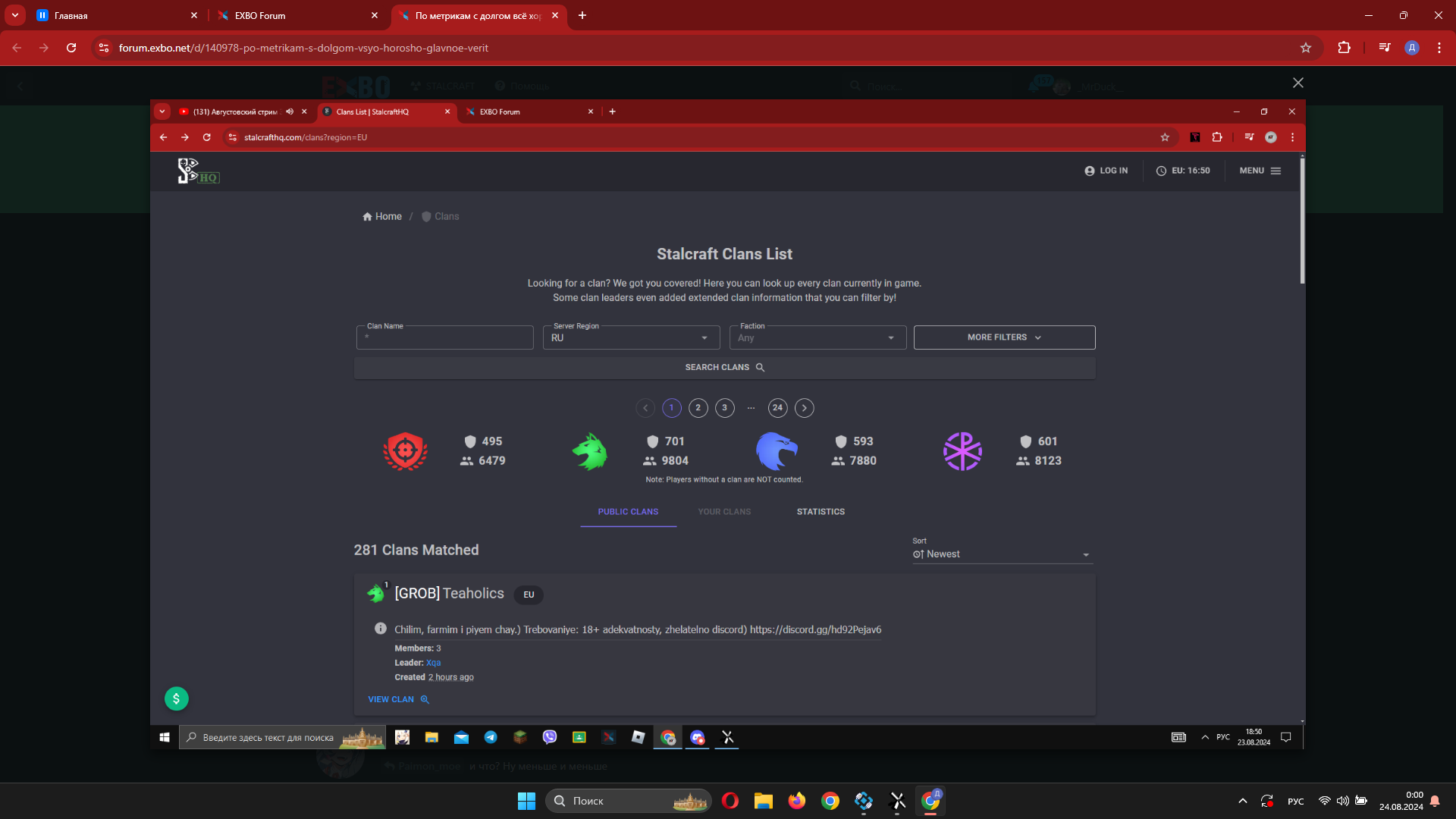Viewport: 1456px width, 819px height.
Task: Open the Sort dropdown set to Newest
Action: 1002,554
